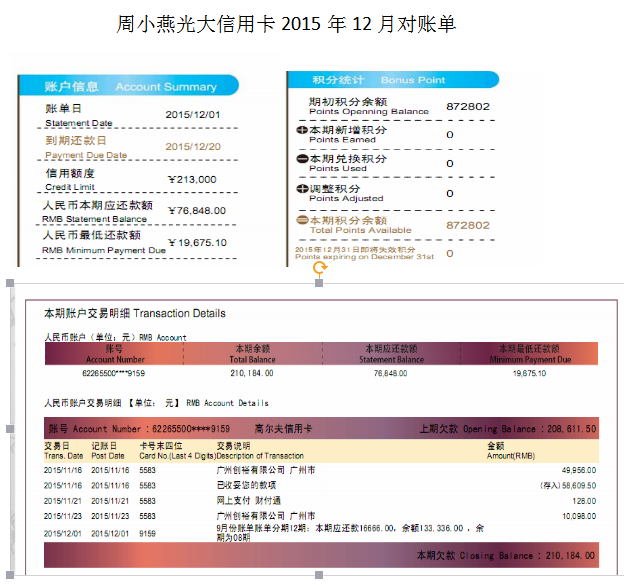Image resolution: width=624 pixels, height=585 pixels.
Task: Click the bottom-left corner resize handle
Action: tap(11, 575)
